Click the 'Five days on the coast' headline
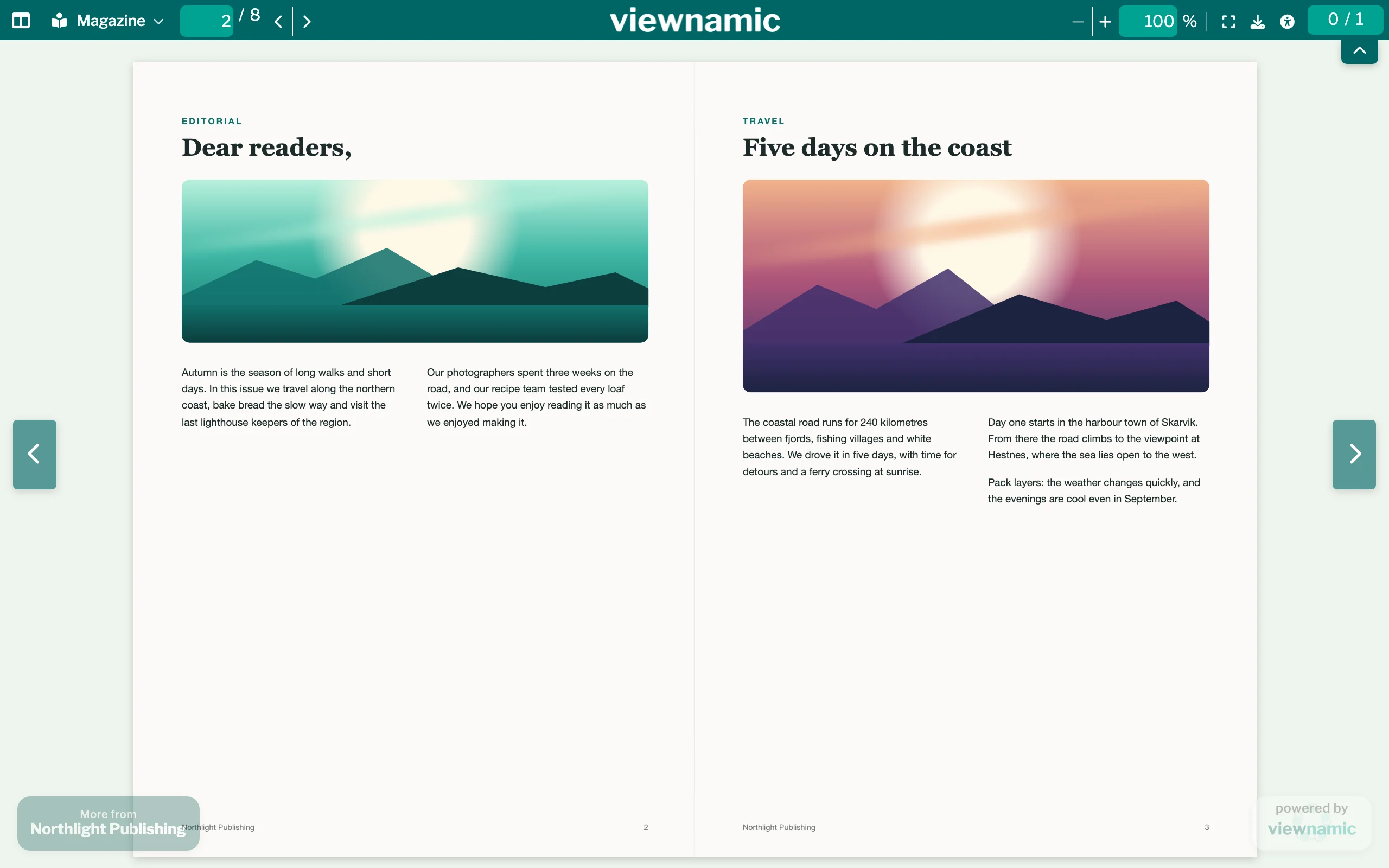The height and width of the screenshot is (868, 1389). (877, 148)
